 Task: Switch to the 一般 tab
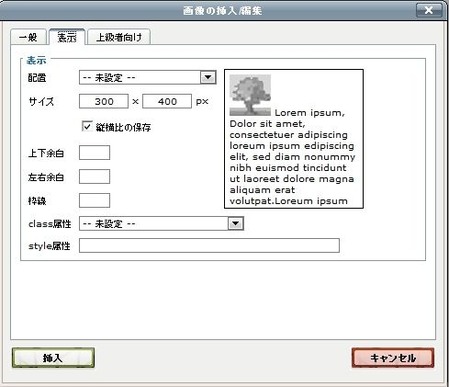(x=28, y=37)
